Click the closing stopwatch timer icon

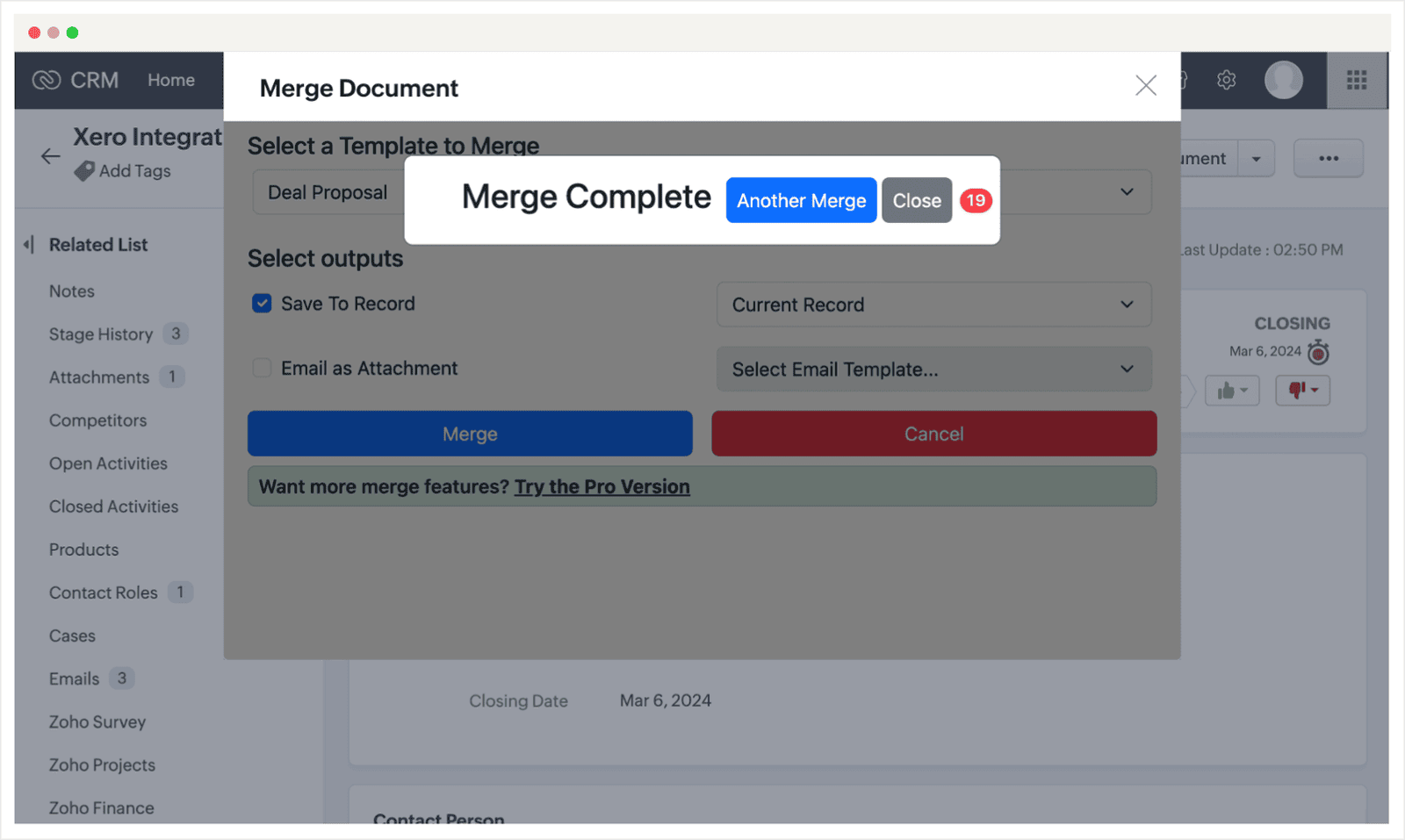(x=1318, y=352)
